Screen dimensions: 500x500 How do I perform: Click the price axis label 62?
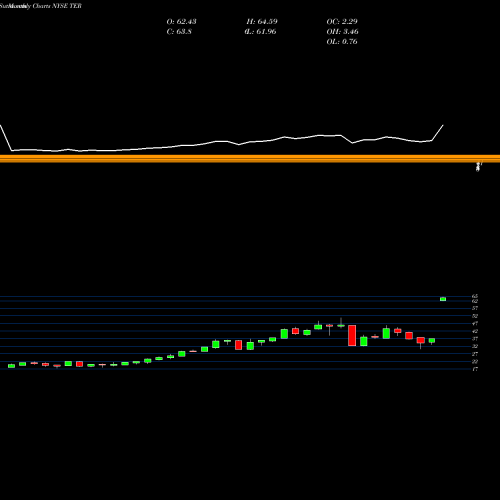pos(475,301)
